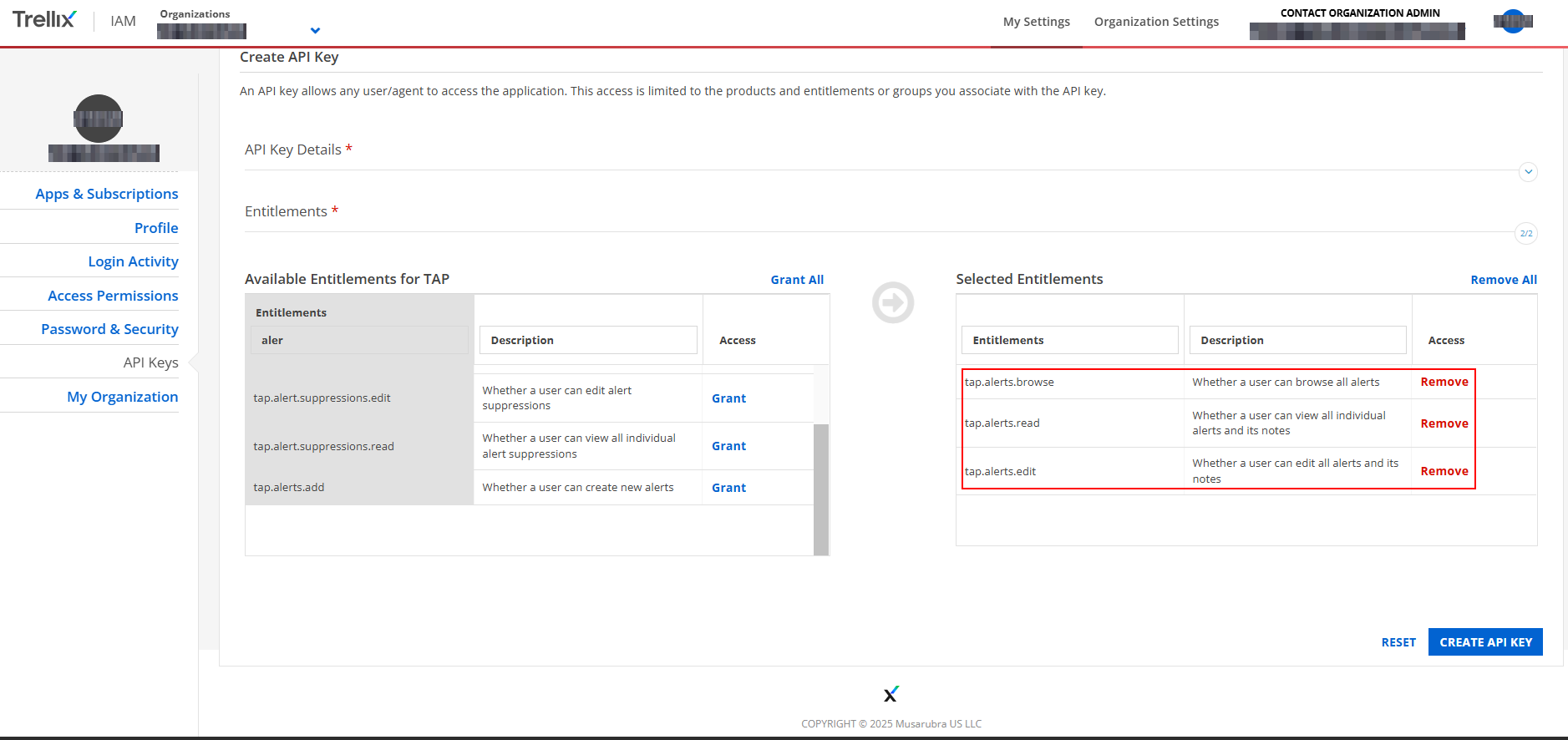The height and width of the screenshot is (740, 1568).
Task: Click the Trellix X logo in footer
Action: click(x=891, y=694)
